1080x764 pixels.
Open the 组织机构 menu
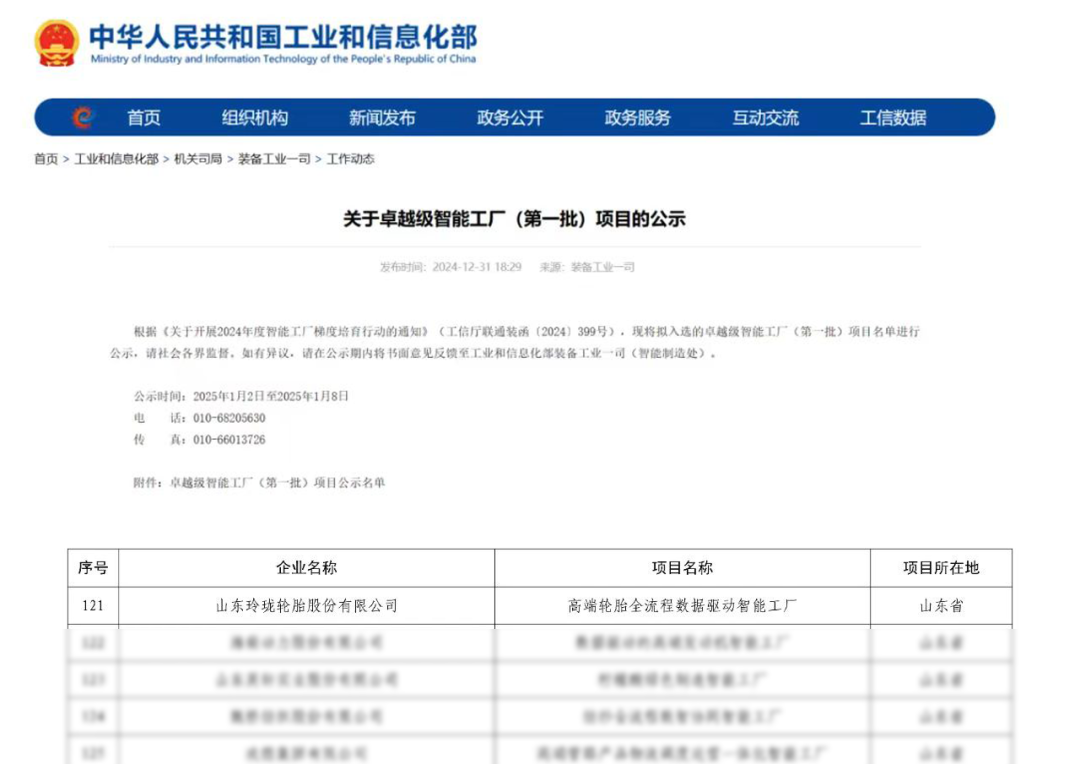pyautogui.click(x=255, y=118)
